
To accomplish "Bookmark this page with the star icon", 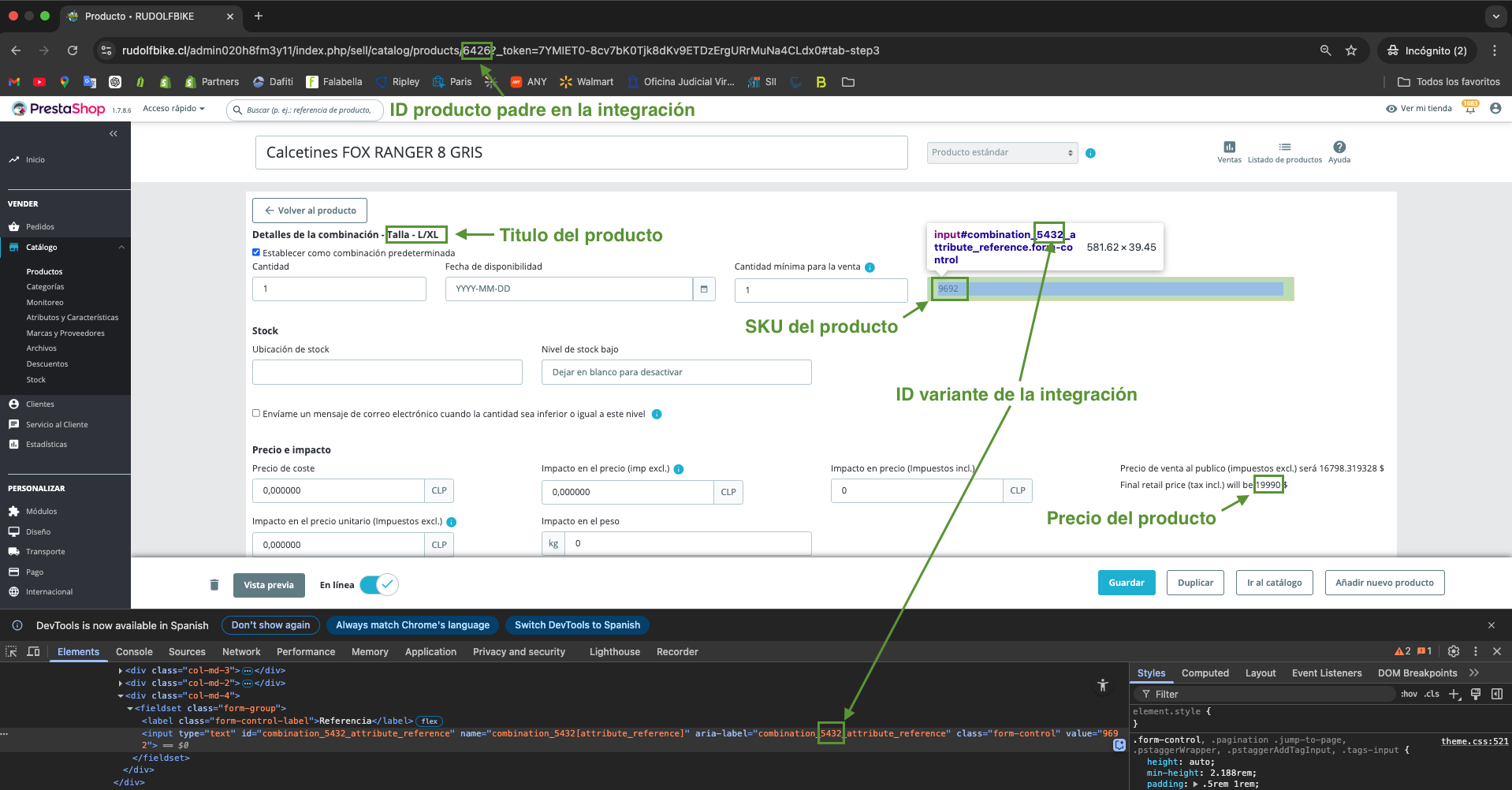I will [1351, 50].
